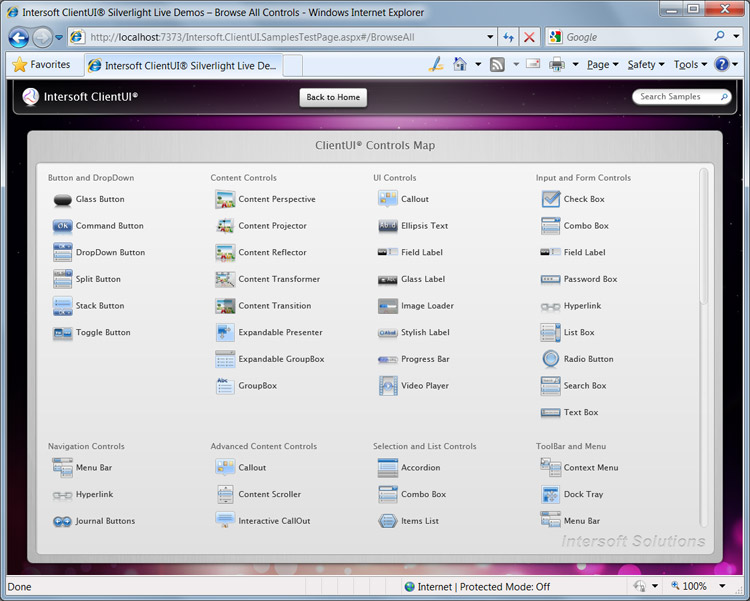This screenshot has height=601, width=750.
Task: Expand the Home button dropdown arrow
Action: click(478, 64)
